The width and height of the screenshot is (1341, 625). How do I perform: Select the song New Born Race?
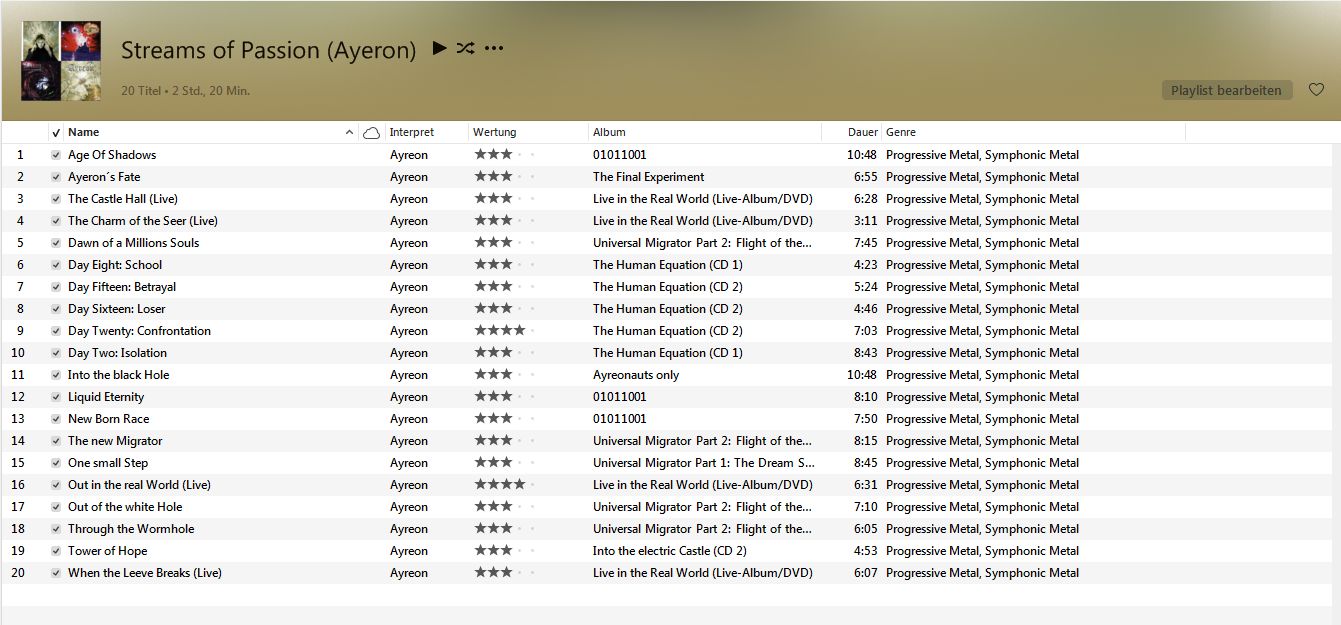(108, 419)
